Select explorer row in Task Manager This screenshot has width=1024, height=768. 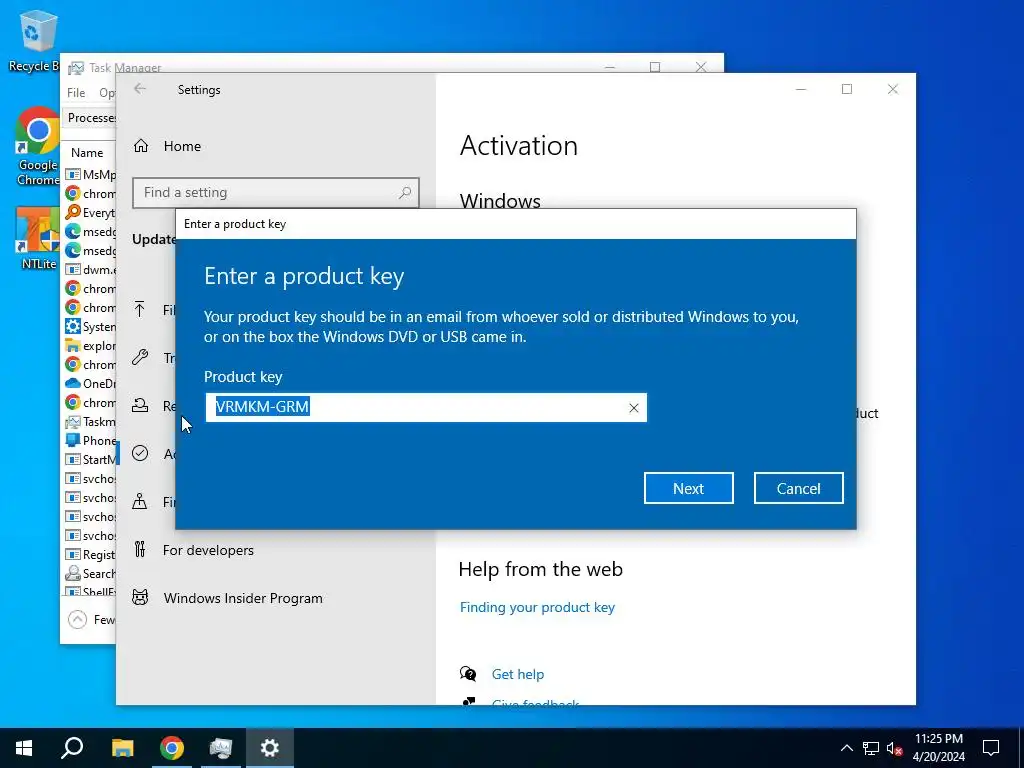point(90,345)
